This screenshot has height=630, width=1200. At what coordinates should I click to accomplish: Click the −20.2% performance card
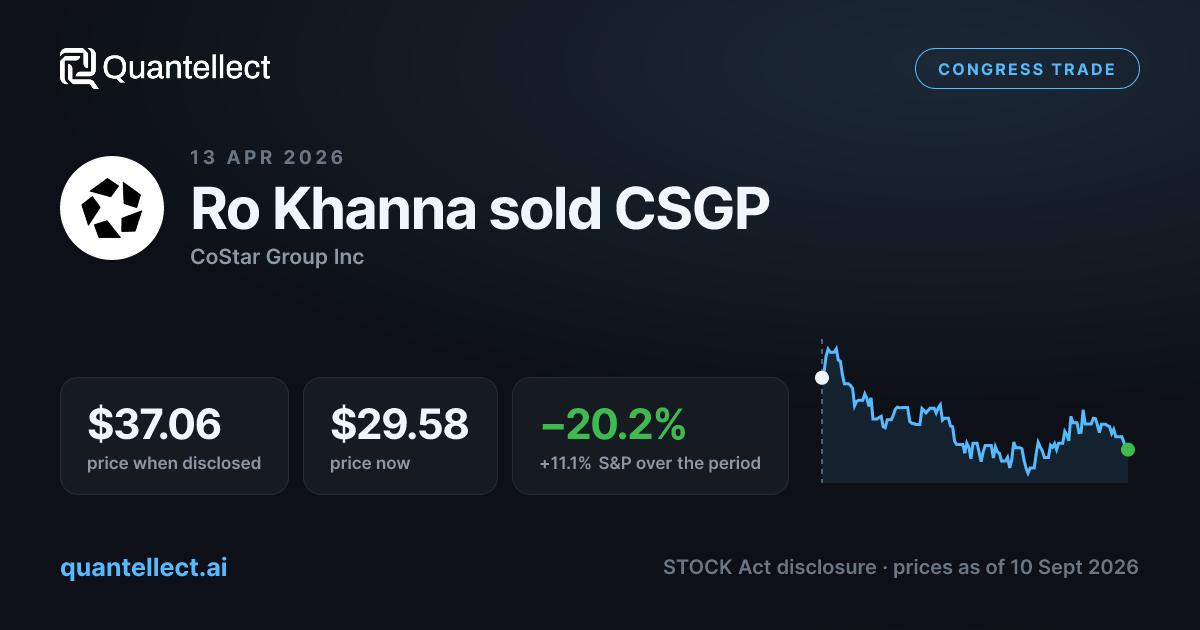tap(650, 436)
